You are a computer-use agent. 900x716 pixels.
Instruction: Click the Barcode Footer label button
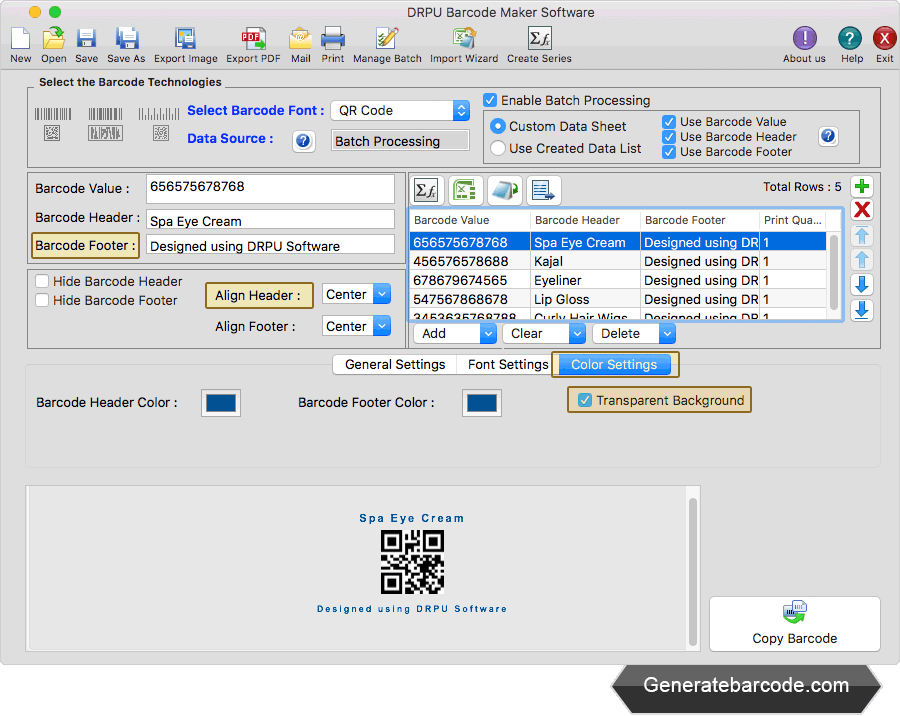(85, 246)
